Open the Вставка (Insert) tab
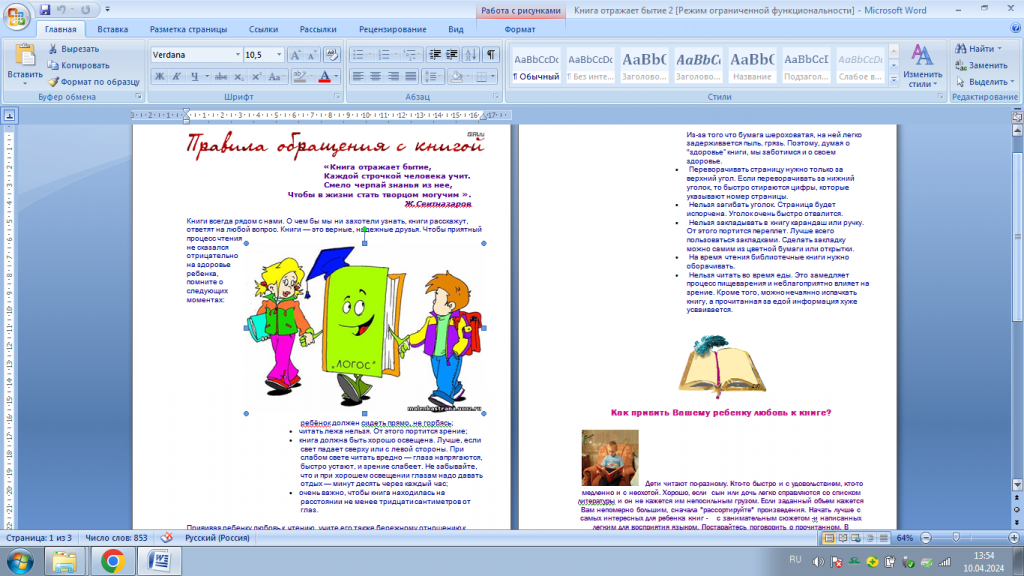Viewport: 1024px width, 576px height. 112,29
